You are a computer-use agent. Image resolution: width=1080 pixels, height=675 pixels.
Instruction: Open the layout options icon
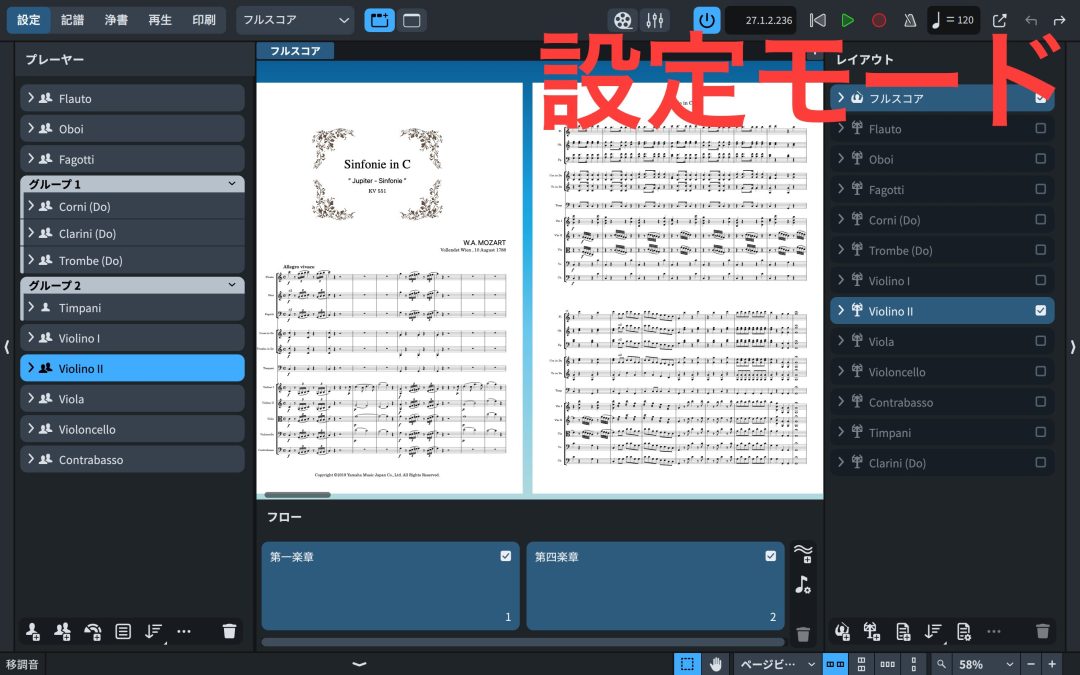pos(964,631)
